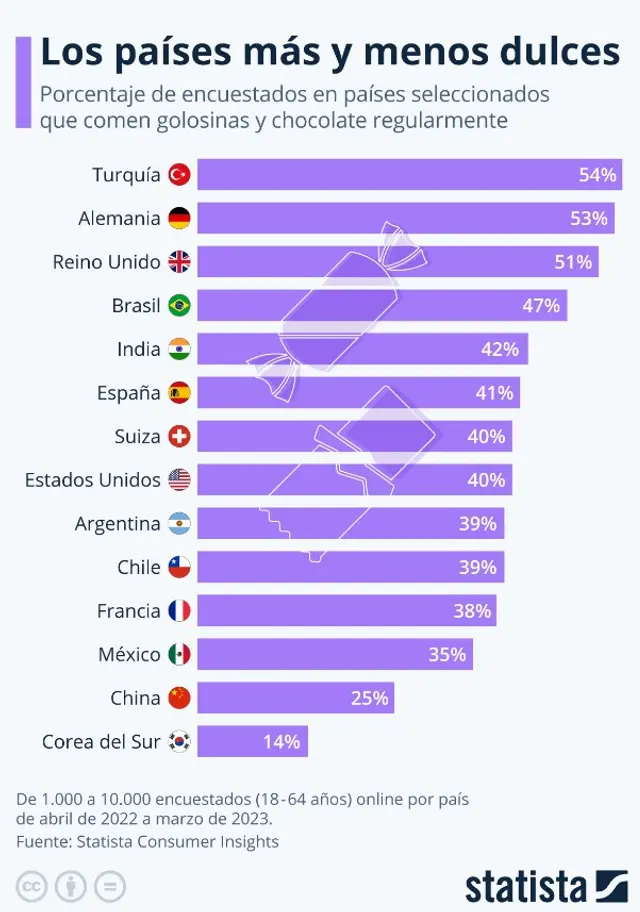Click the United Kingdom flag icon
This screenshot has width=640, height=912.
point(179,262)
